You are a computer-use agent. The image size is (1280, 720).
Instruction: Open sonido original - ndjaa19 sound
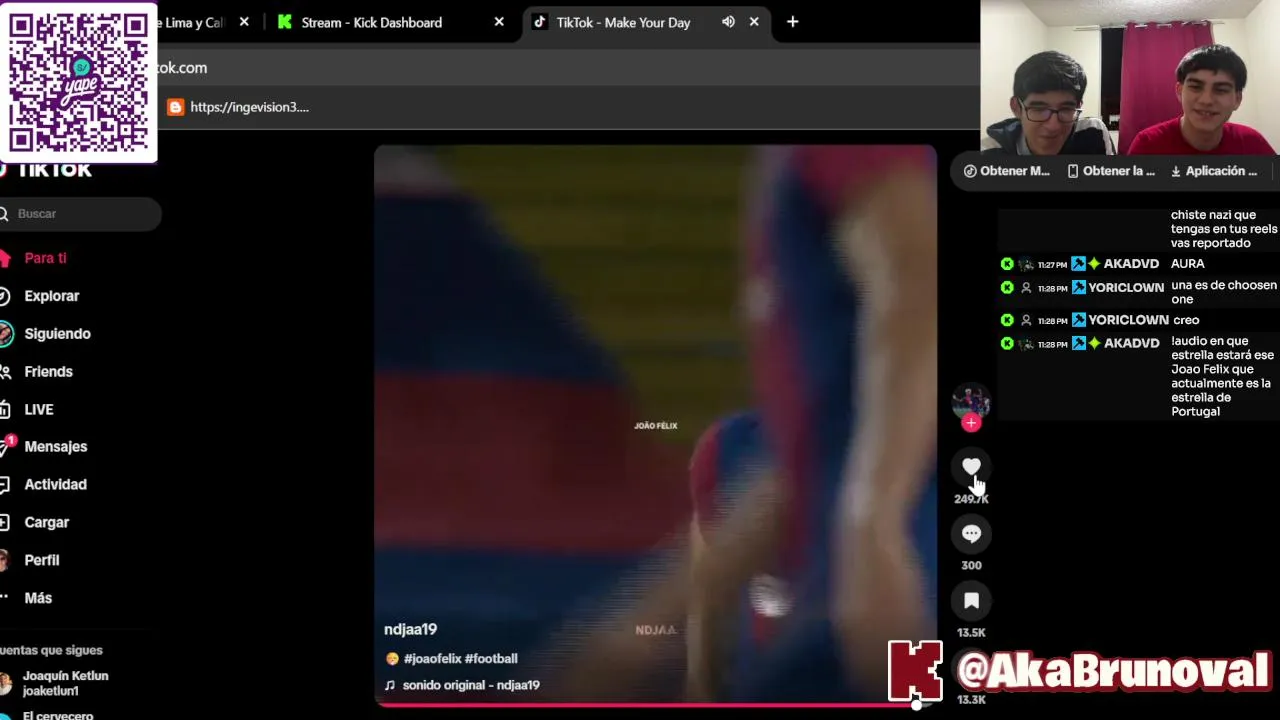coord(470,685)
